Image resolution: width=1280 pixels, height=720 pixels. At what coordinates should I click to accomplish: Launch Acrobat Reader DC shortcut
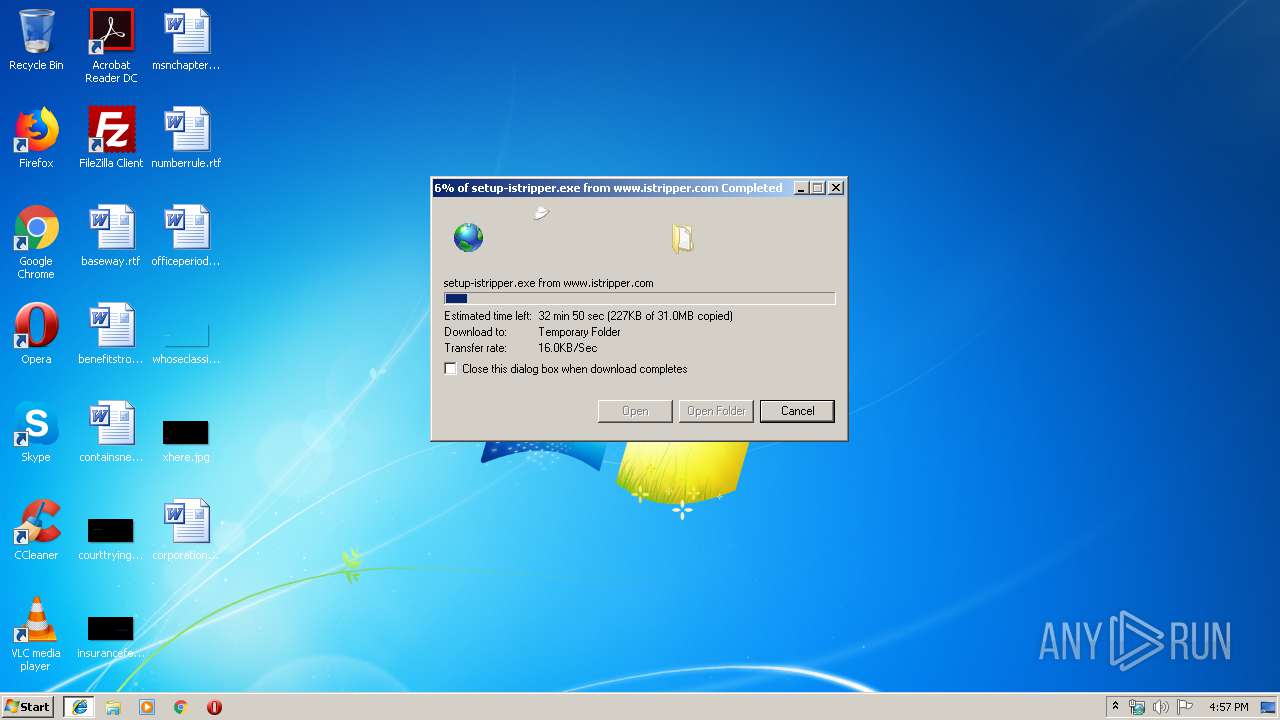[x=111, y=46]
